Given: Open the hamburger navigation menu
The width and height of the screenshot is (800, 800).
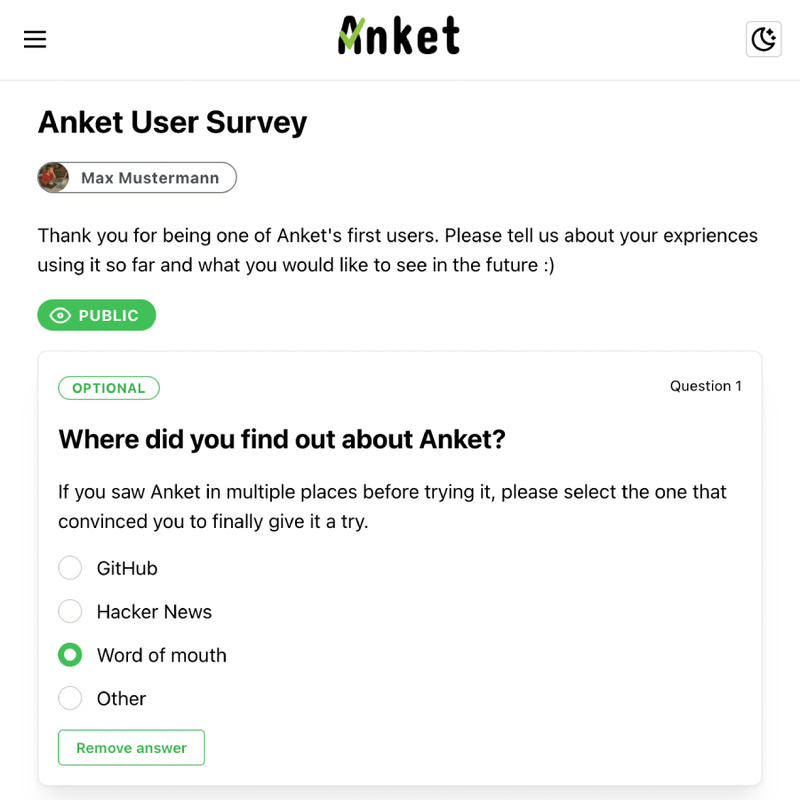Looking at the screenshot, I should (x=35, y=39).
